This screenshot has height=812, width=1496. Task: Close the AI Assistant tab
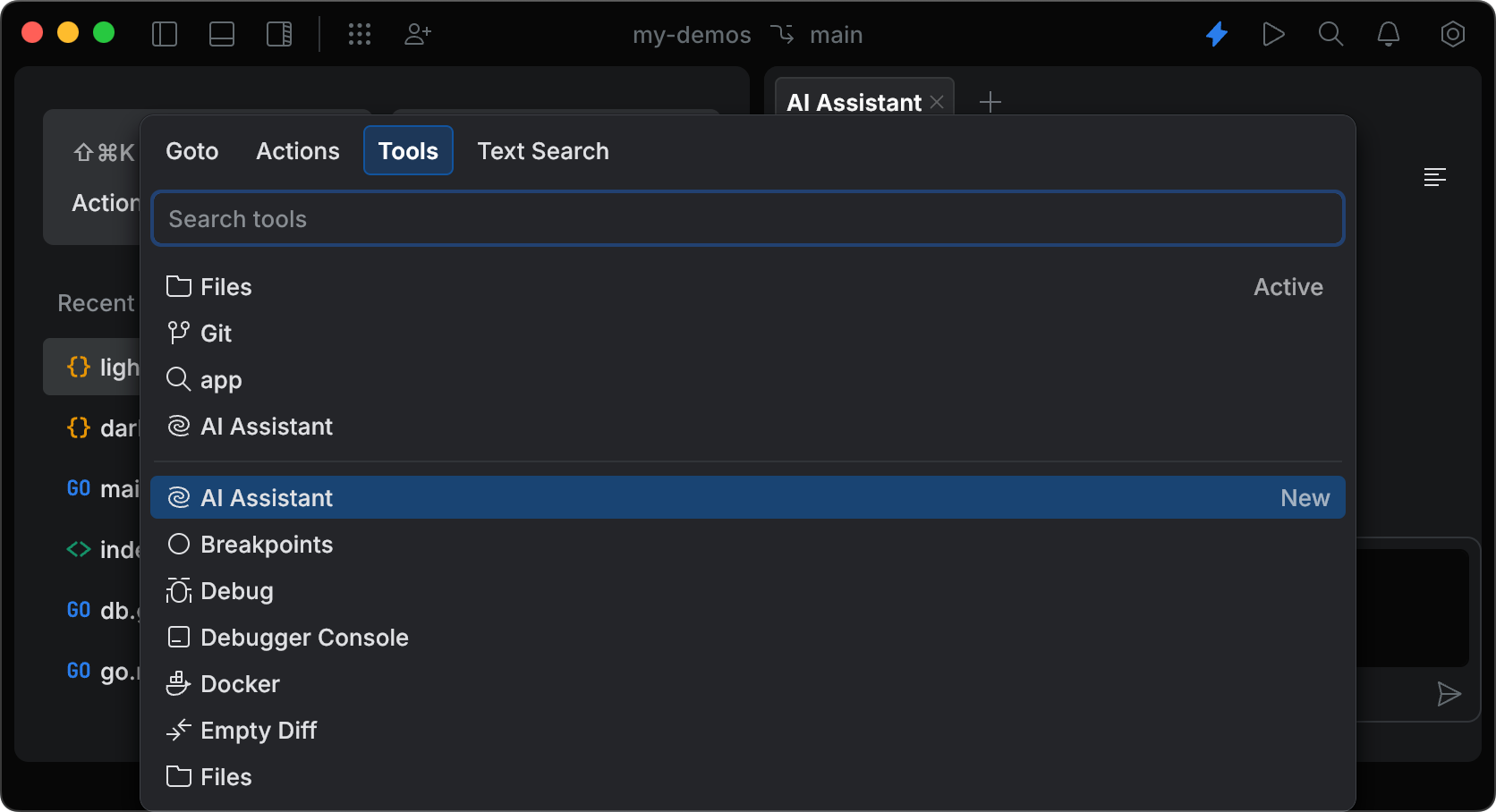(936, 102)
